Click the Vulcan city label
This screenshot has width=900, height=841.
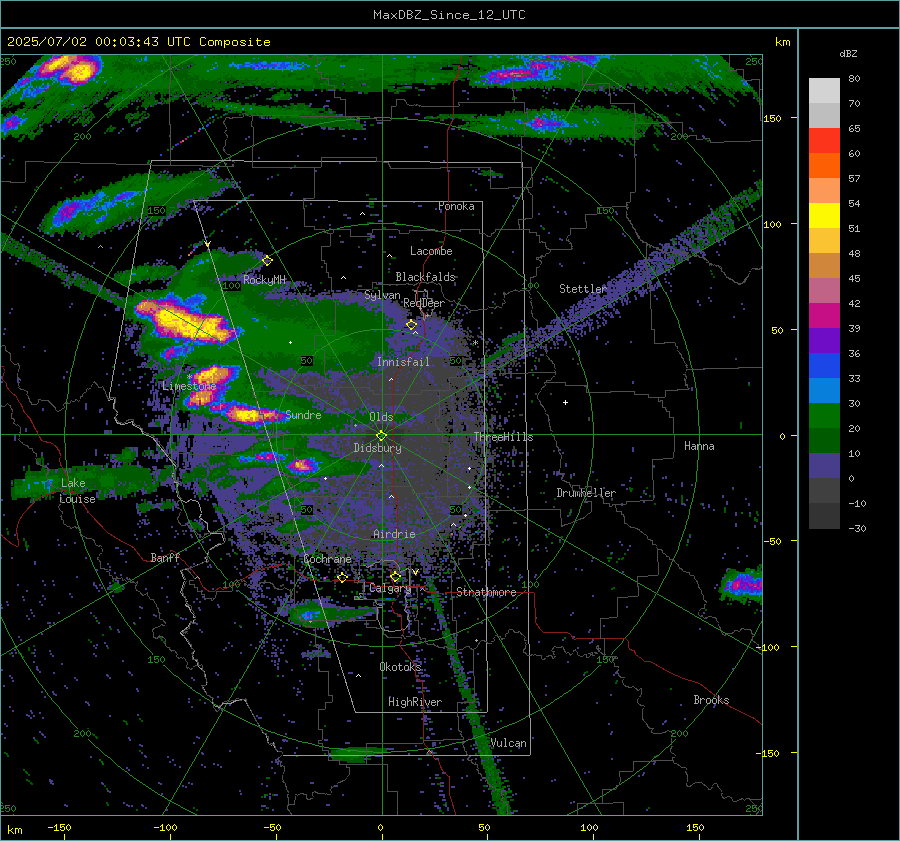[509, 743]
